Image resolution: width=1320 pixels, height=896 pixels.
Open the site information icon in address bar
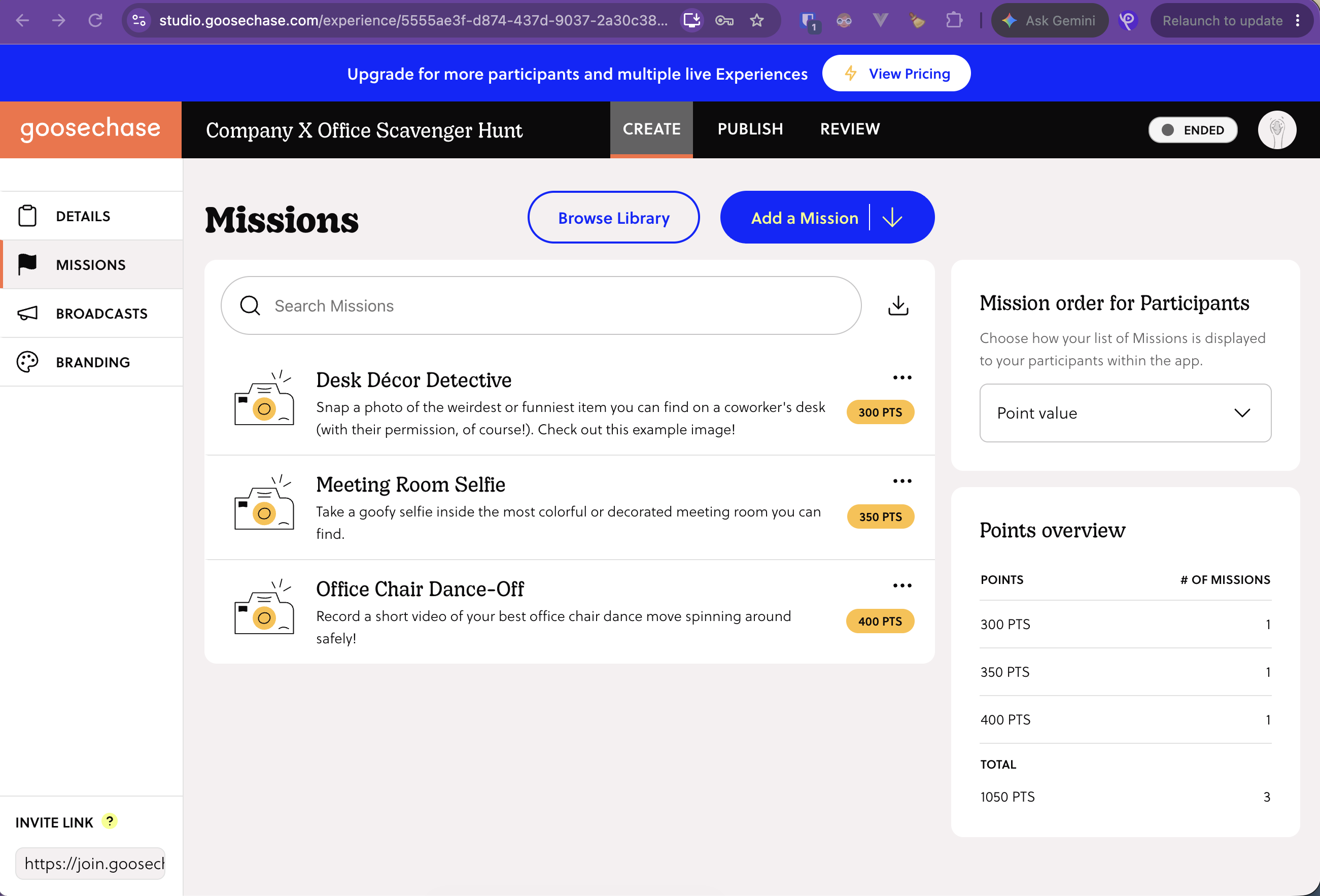pos(139,20)
